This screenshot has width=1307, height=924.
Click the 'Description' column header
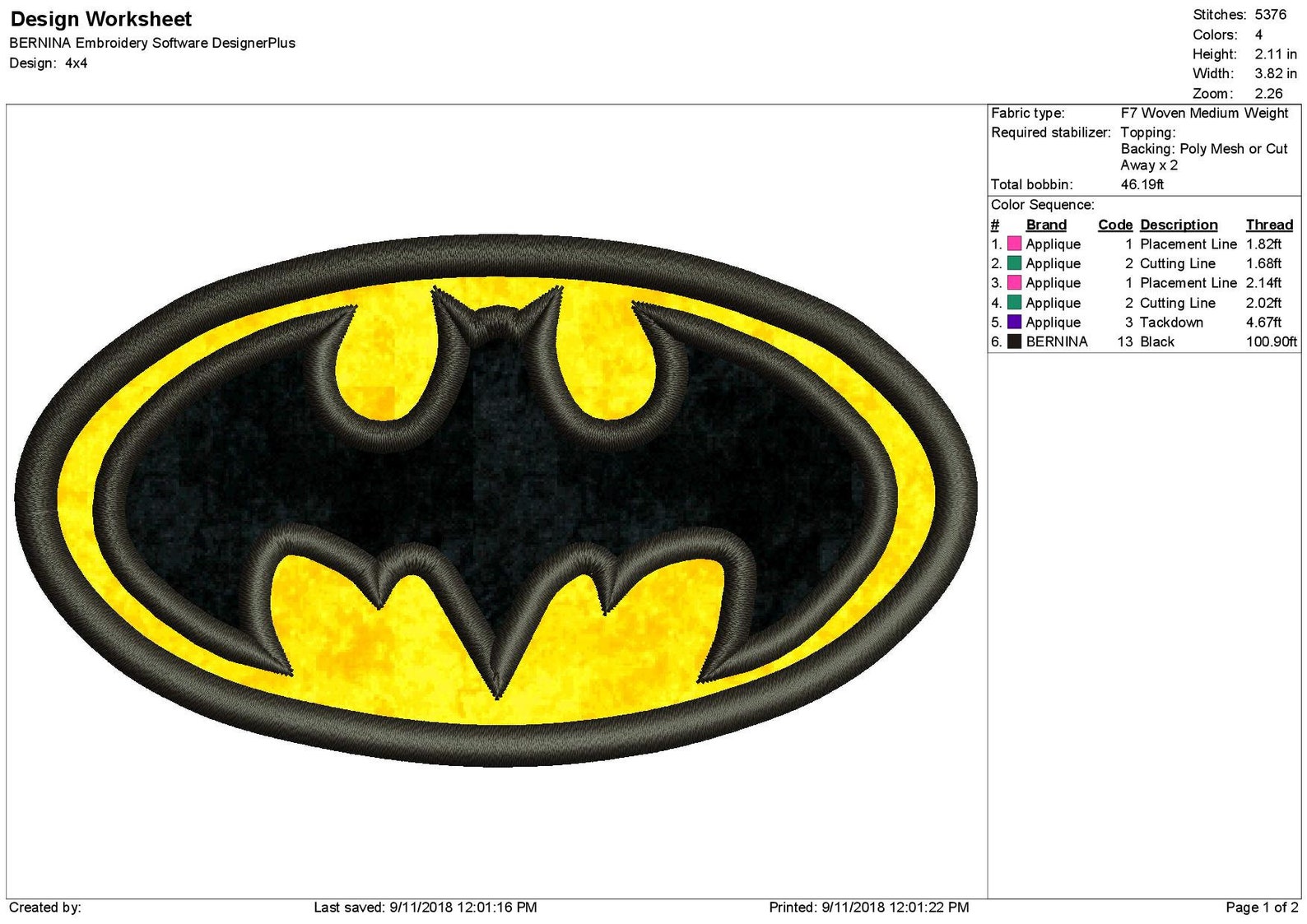1179,225
